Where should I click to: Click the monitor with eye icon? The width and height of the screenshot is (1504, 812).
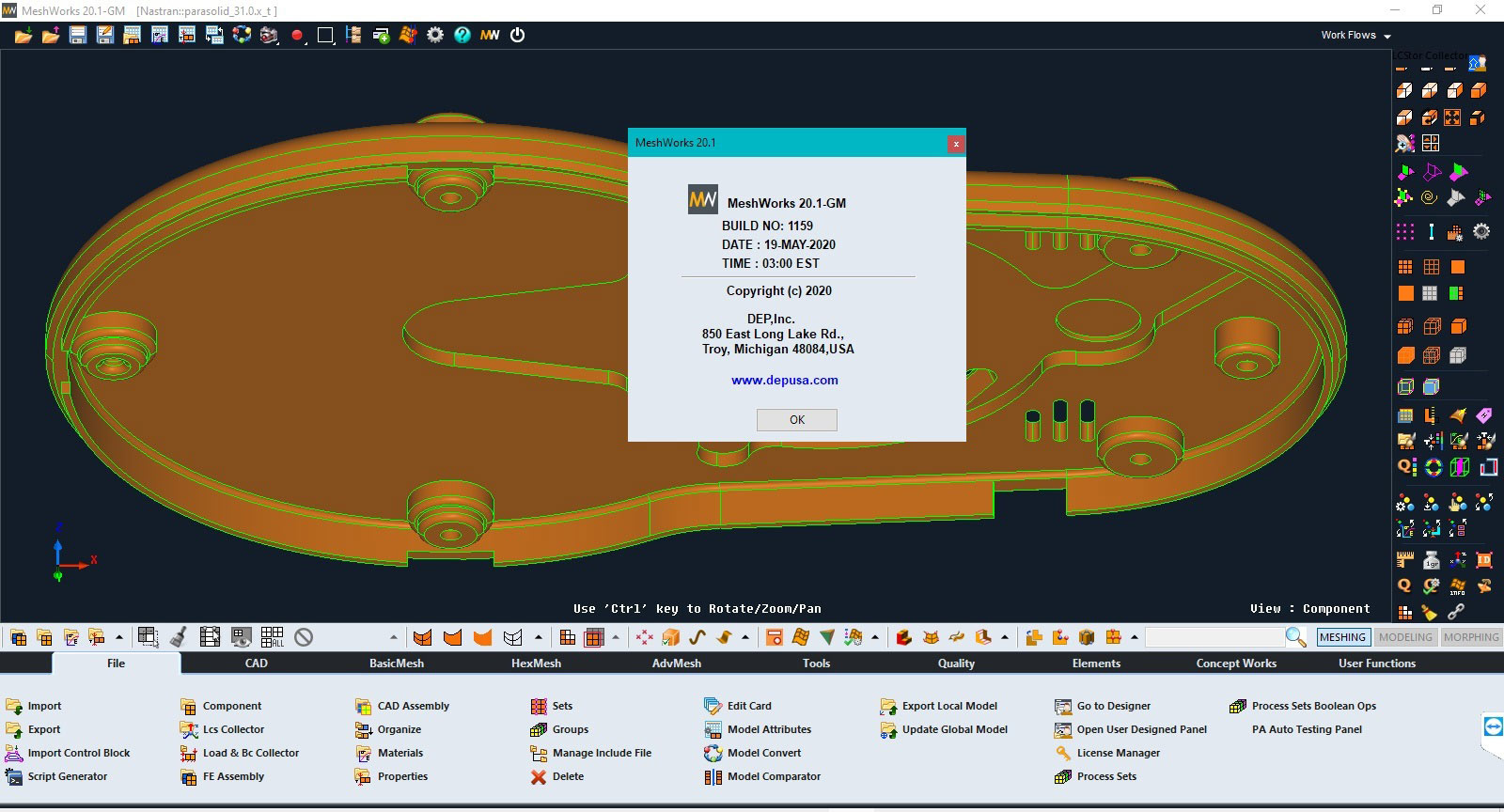pos(242,637)
